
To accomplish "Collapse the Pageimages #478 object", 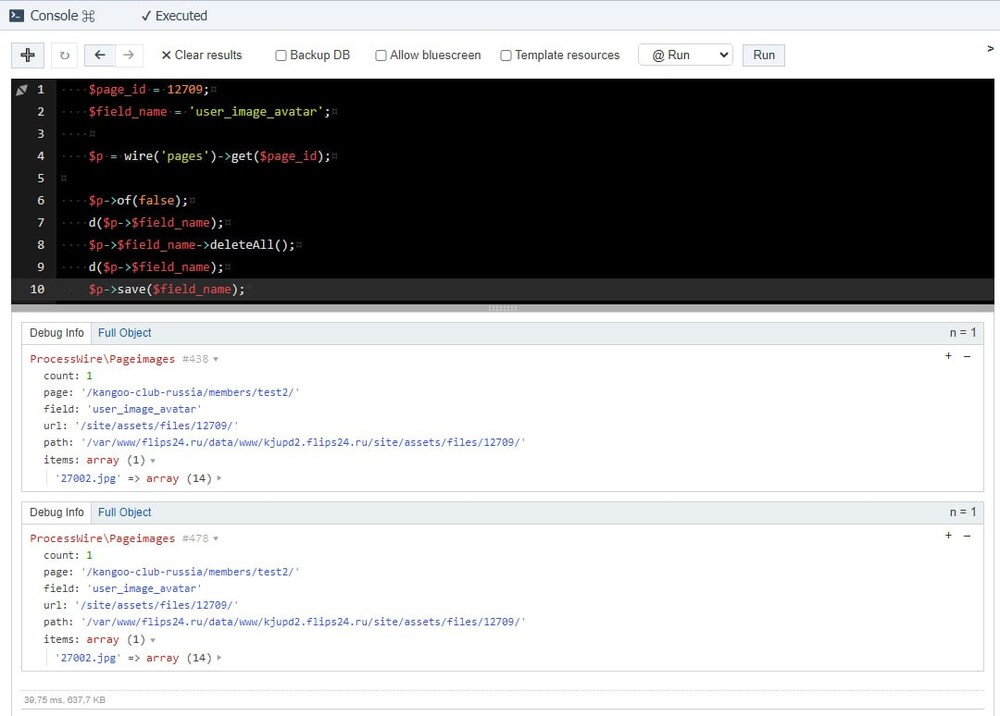I will (x=216, y=539).
